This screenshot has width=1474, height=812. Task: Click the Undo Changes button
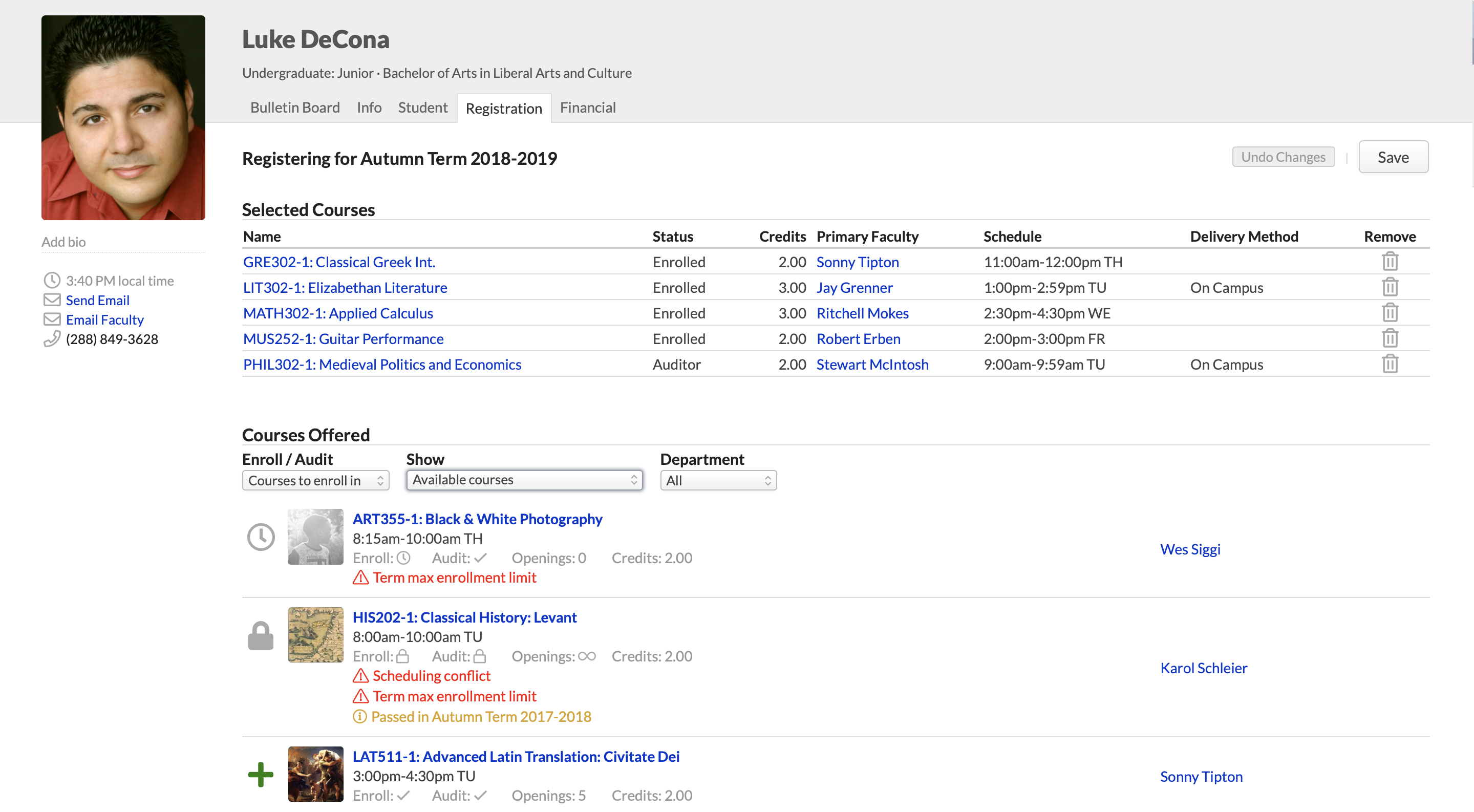pyautogui.click(x=1283, y=157)
